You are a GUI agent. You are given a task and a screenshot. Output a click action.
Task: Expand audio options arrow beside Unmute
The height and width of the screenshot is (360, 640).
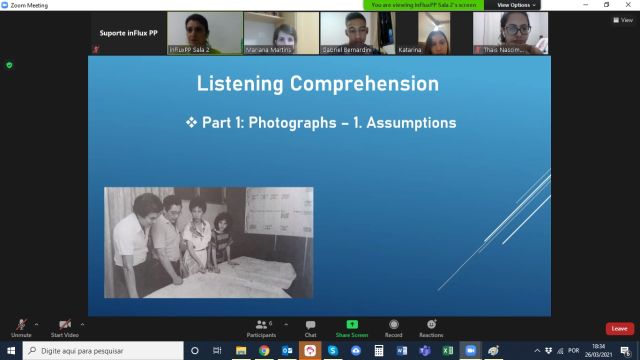coord(36,324)
